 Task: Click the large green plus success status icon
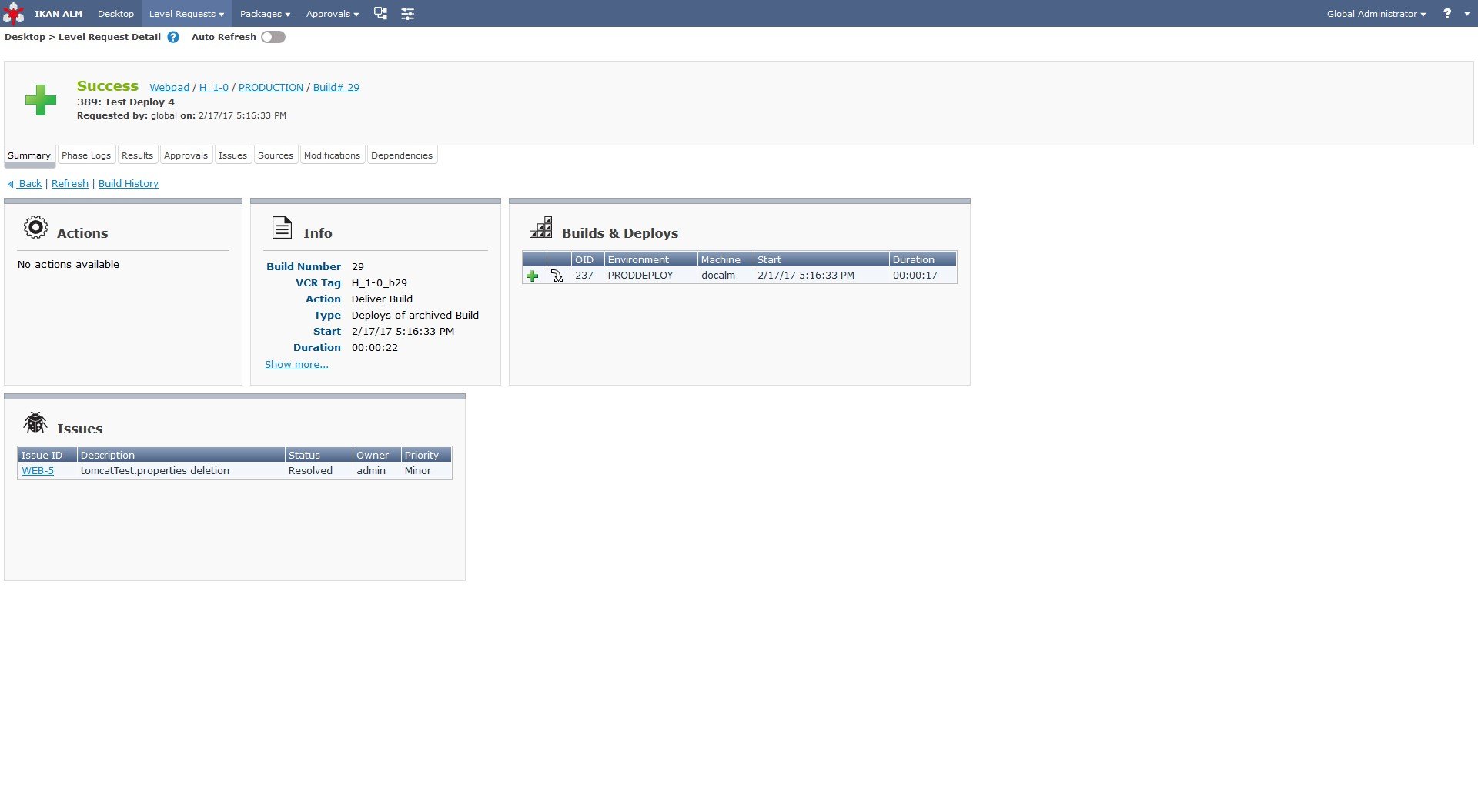point(41,100)
